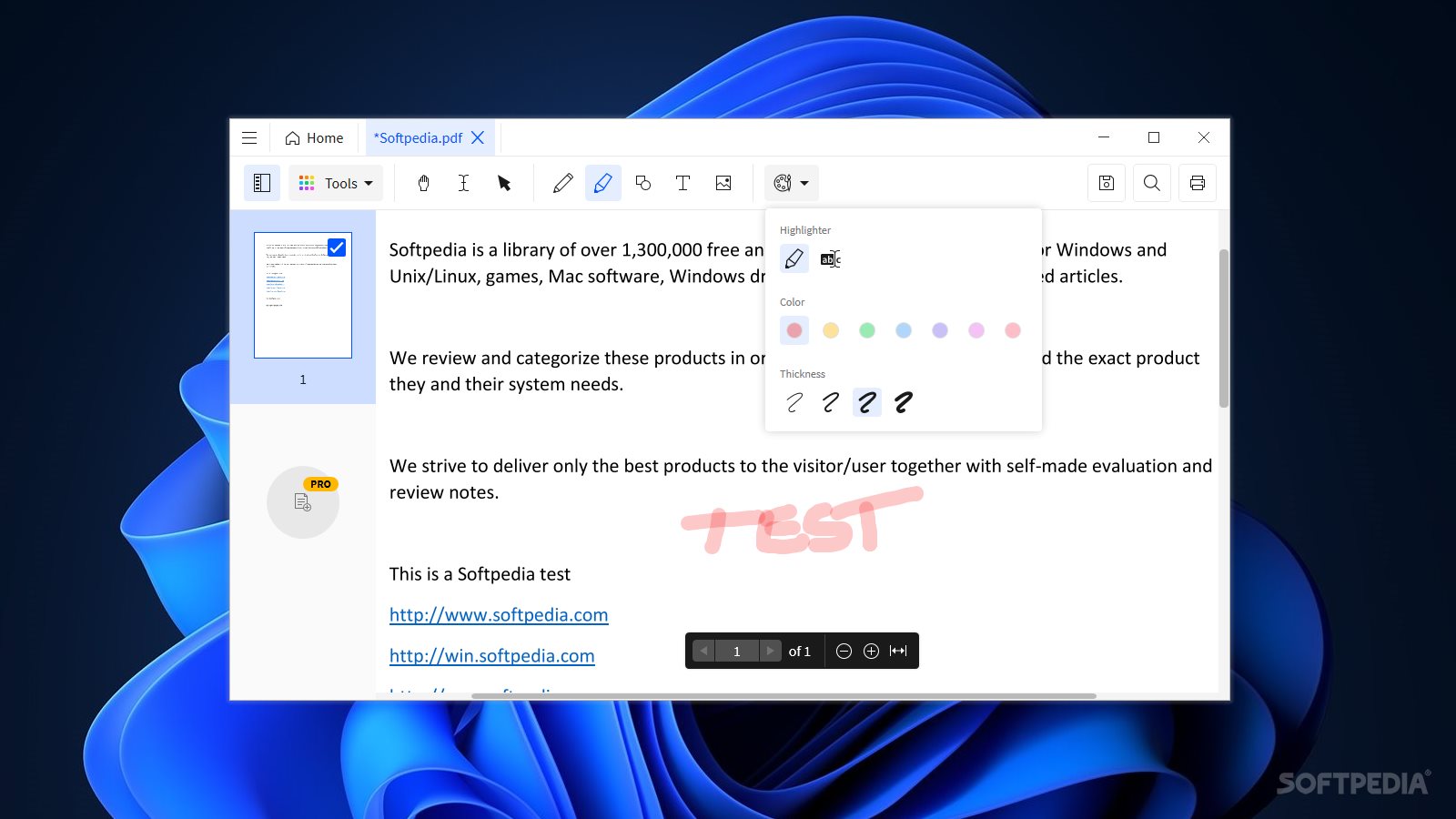Pick the purple highlighter color

pyautogui.click(x=940, y=330)
